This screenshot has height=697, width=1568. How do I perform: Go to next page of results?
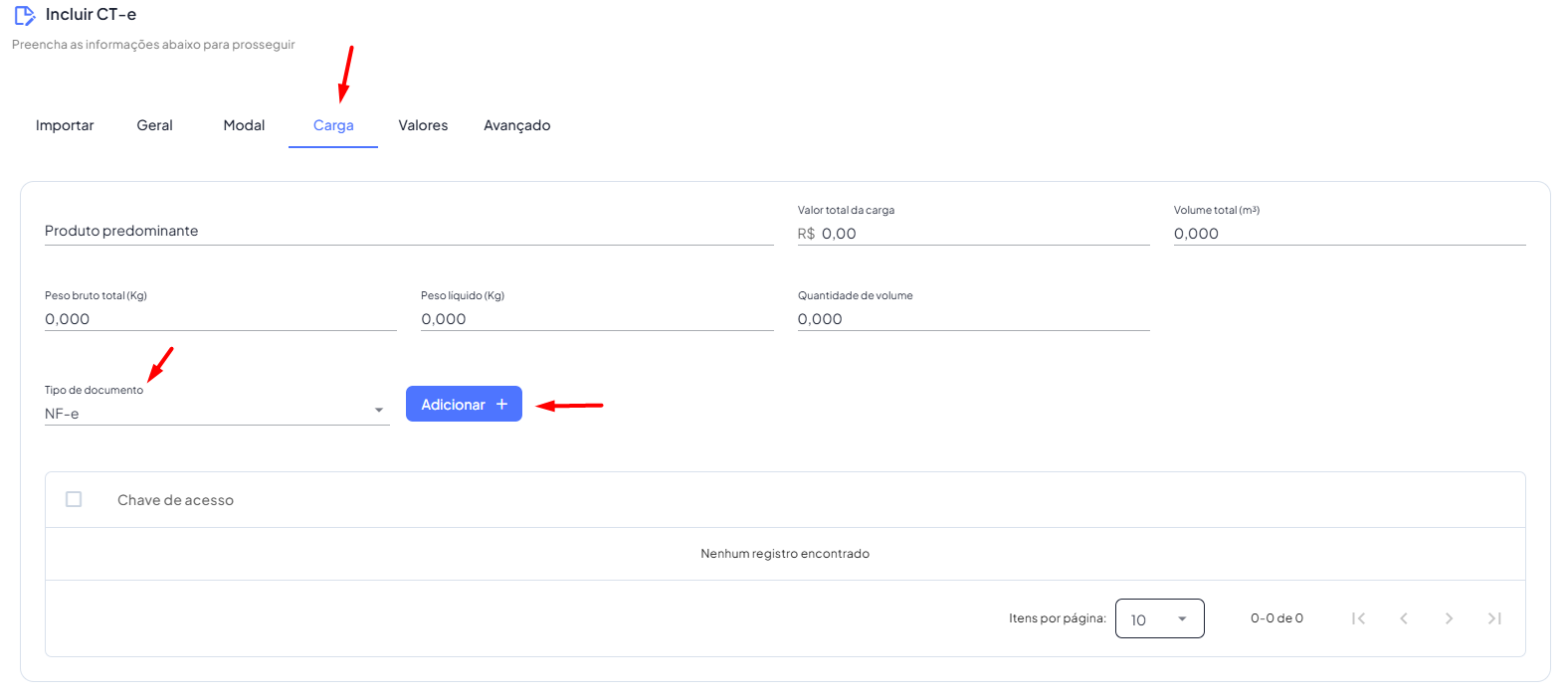(x=1449, y=618)
